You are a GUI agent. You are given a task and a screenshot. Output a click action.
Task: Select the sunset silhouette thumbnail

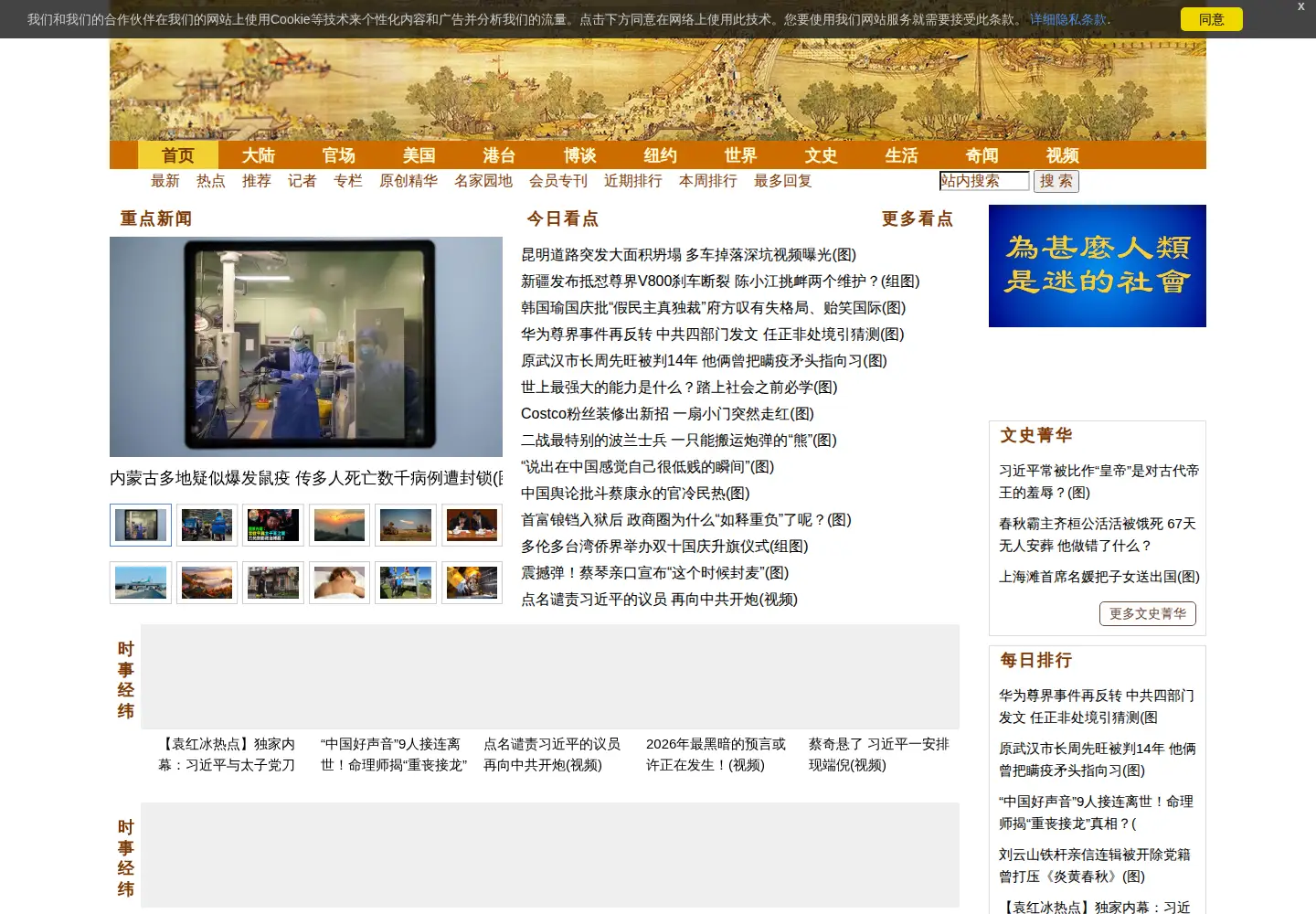[339, 526]
